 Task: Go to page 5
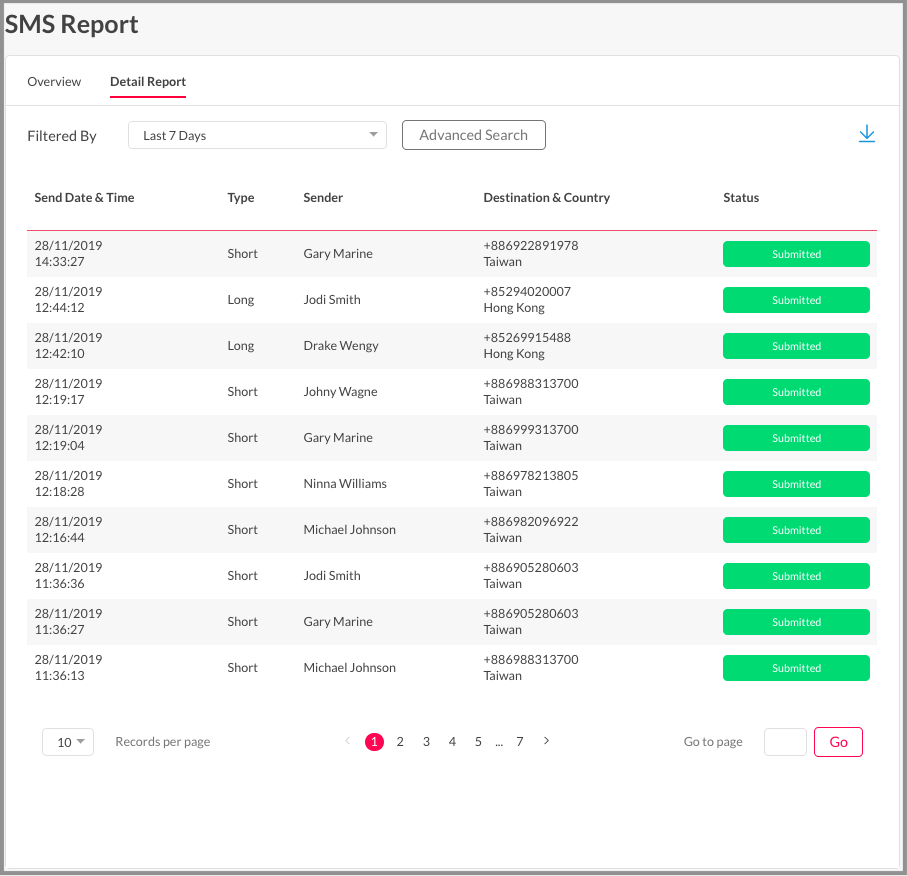click(478, 742)
